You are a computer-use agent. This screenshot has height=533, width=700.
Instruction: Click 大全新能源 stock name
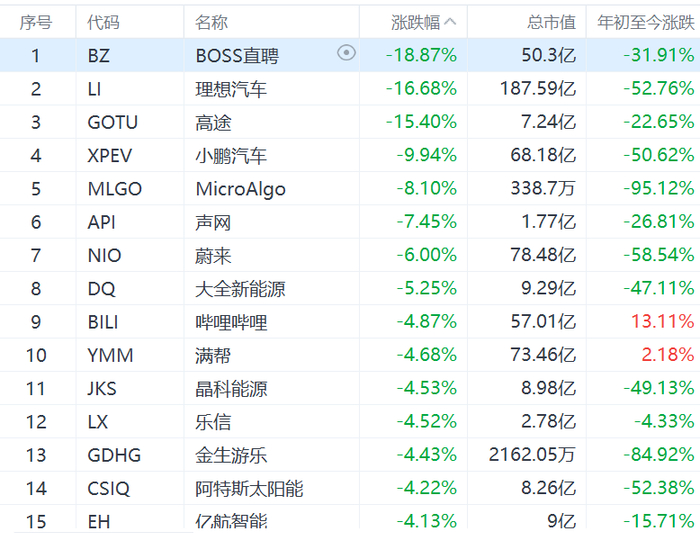click(x=240, y=289)
